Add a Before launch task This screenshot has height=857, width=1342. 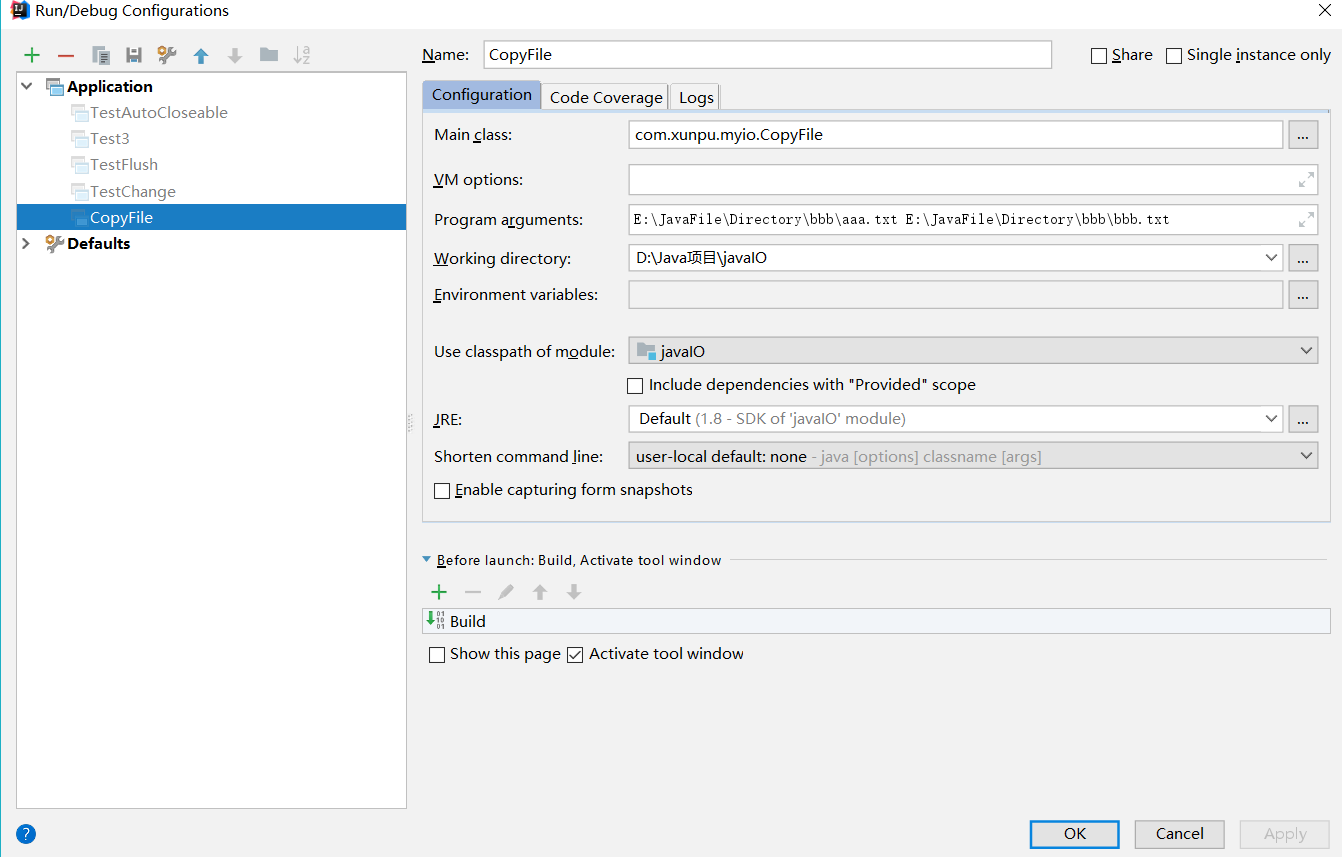[x=438, y=592]
